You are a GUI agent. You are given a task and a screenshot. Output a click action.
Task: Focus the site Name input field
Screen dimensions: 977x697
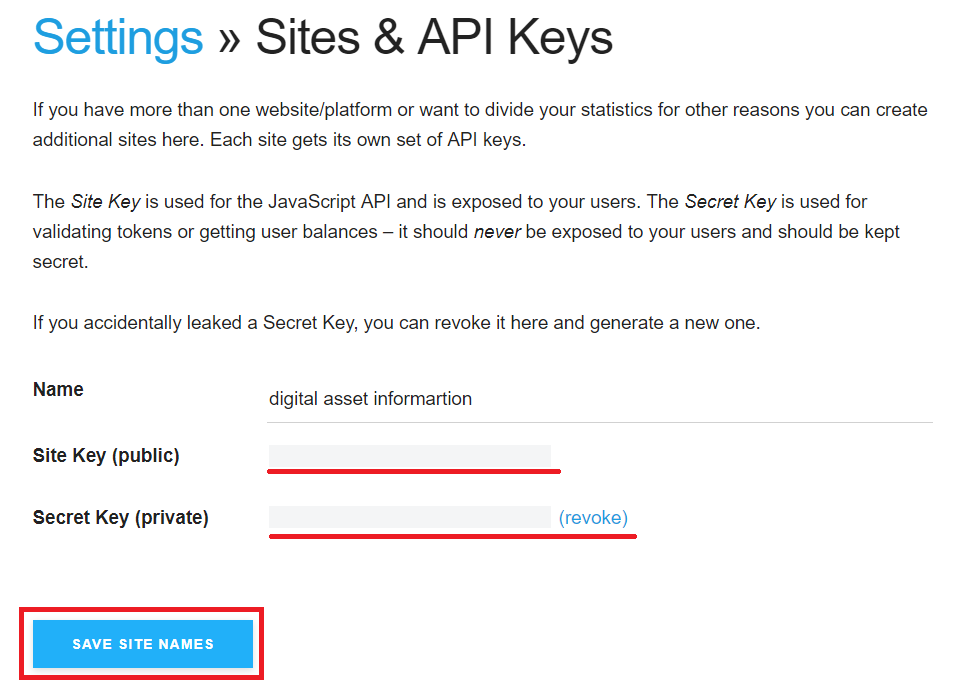594,399
